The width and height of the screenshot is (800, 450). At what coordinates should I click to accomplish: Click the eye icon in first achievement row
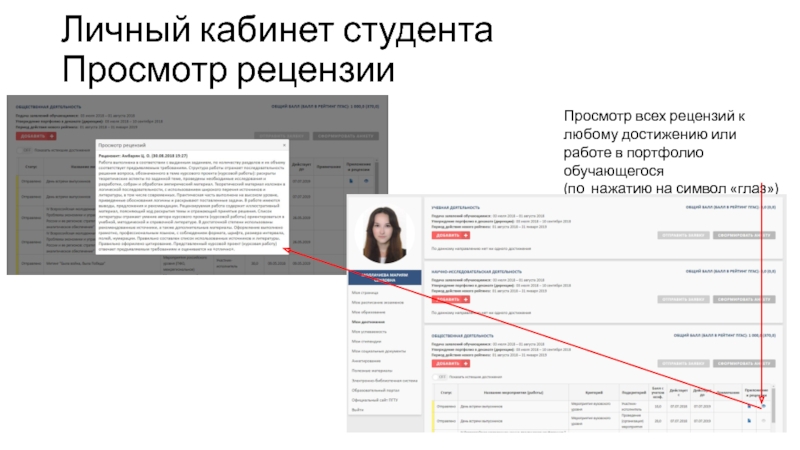tap(765, 406)
